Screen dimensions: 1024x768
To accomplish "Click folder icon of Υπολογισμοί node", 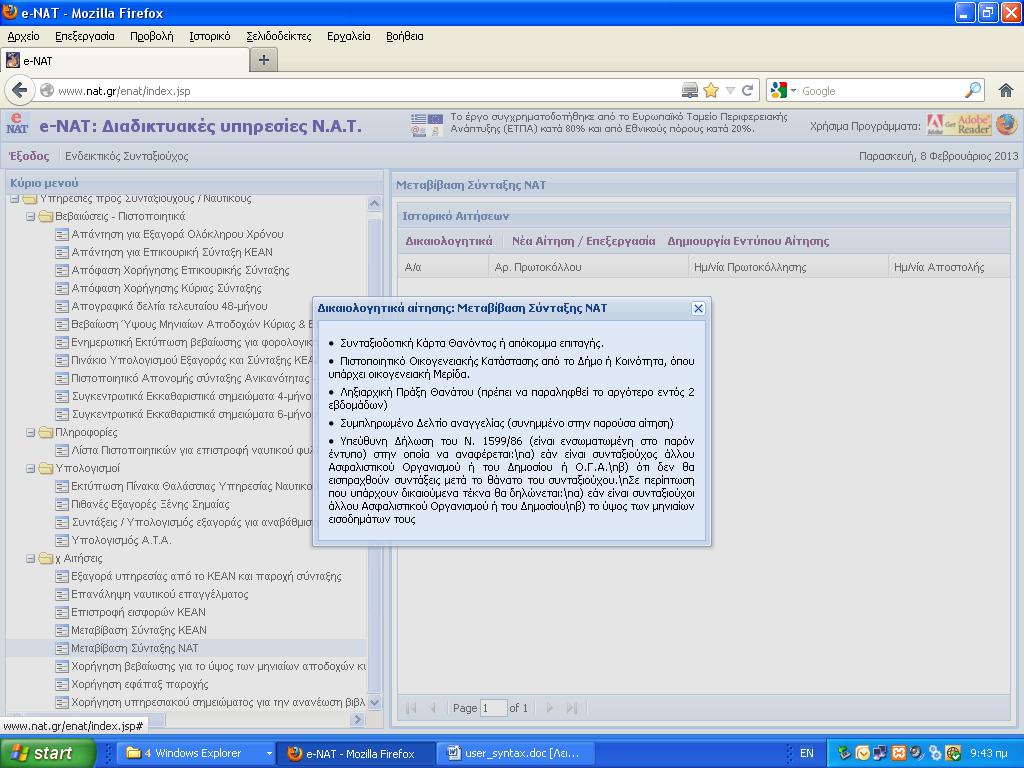I will [x=46, y=468].
